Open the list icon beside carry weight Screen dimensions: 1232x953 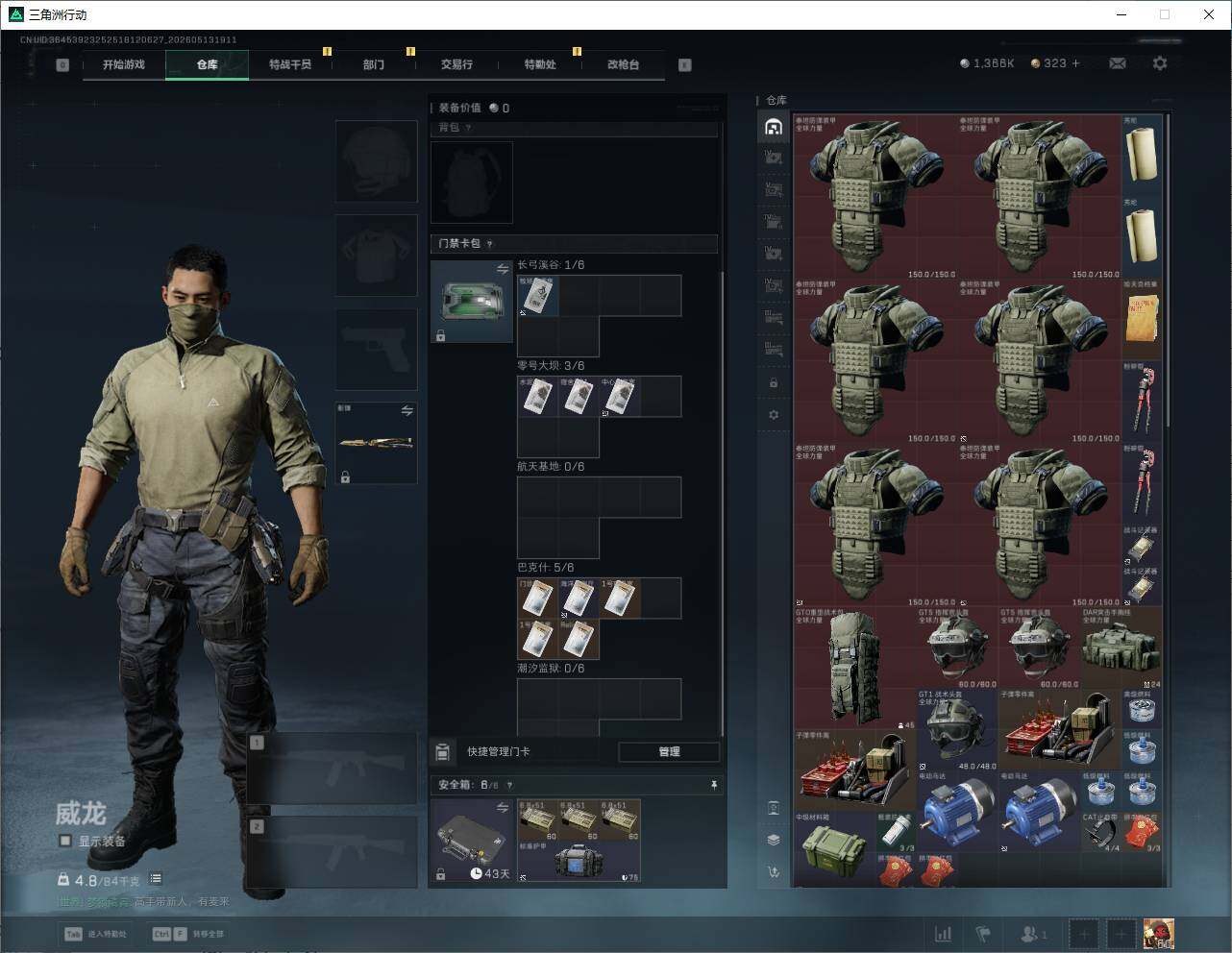(x=156, y=879)
